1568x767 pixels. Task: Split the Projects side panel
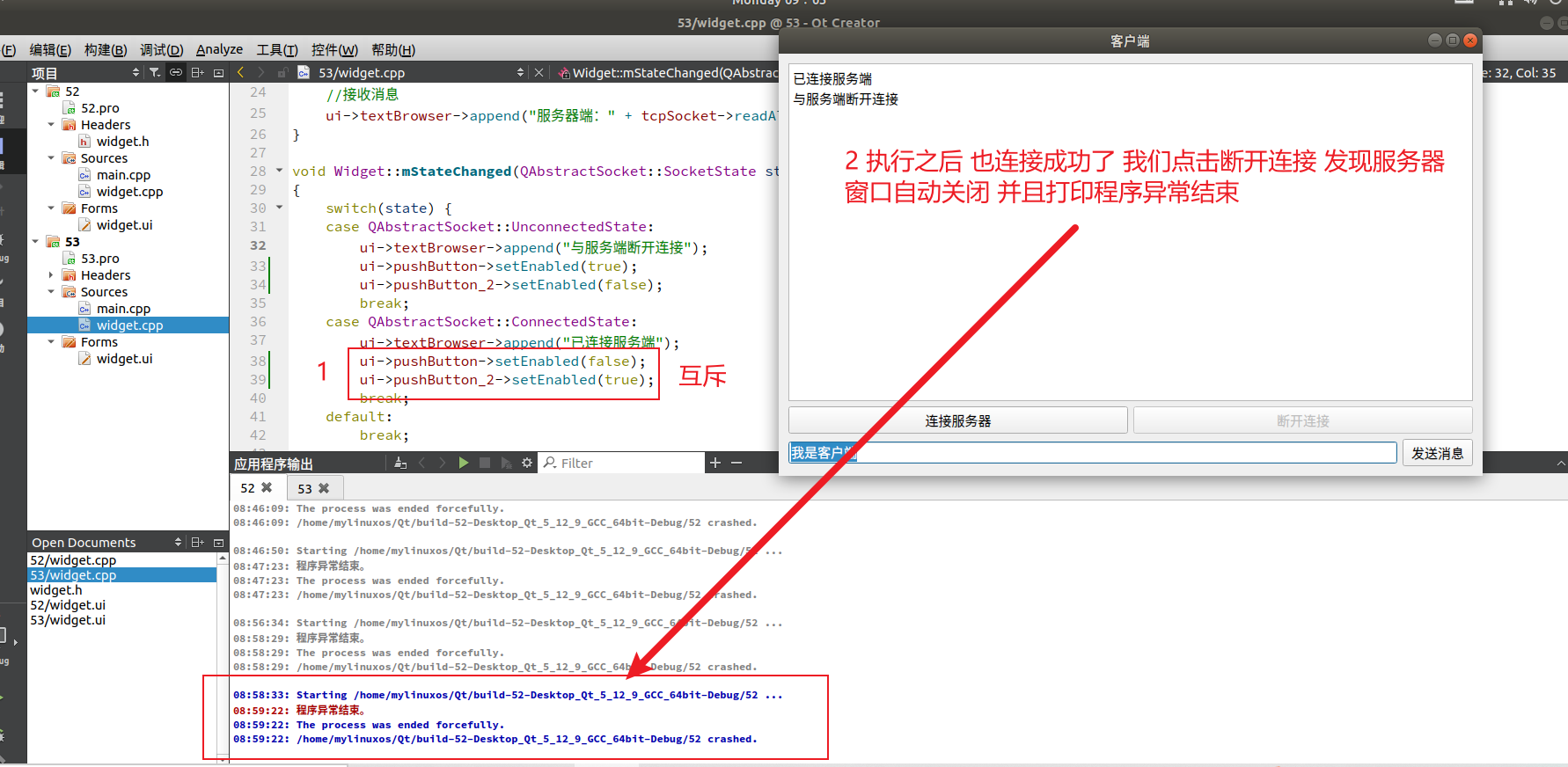point(198,72)
